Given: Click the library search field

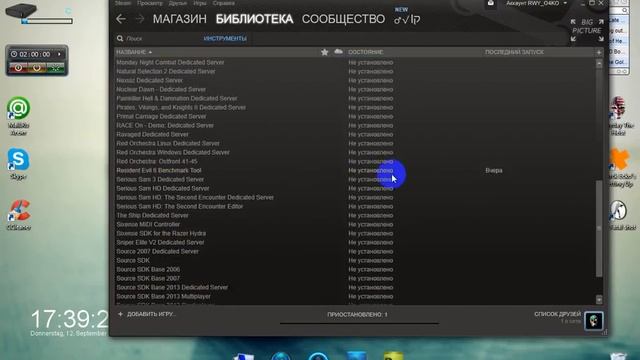Looking at the screenshot, I should [x=159, y=38].
